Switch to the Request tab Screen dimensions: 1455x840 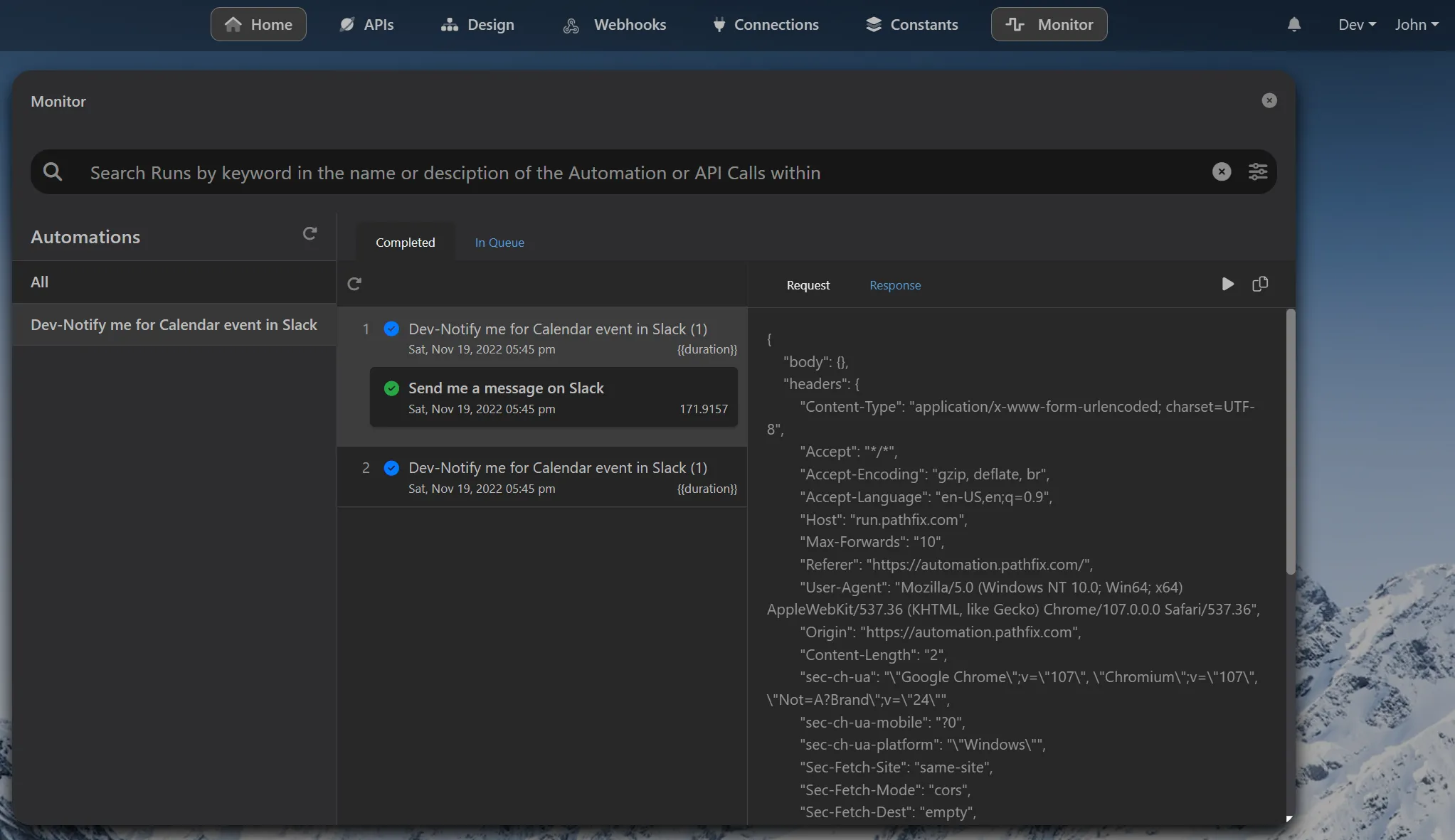click(x=808, y=285)
